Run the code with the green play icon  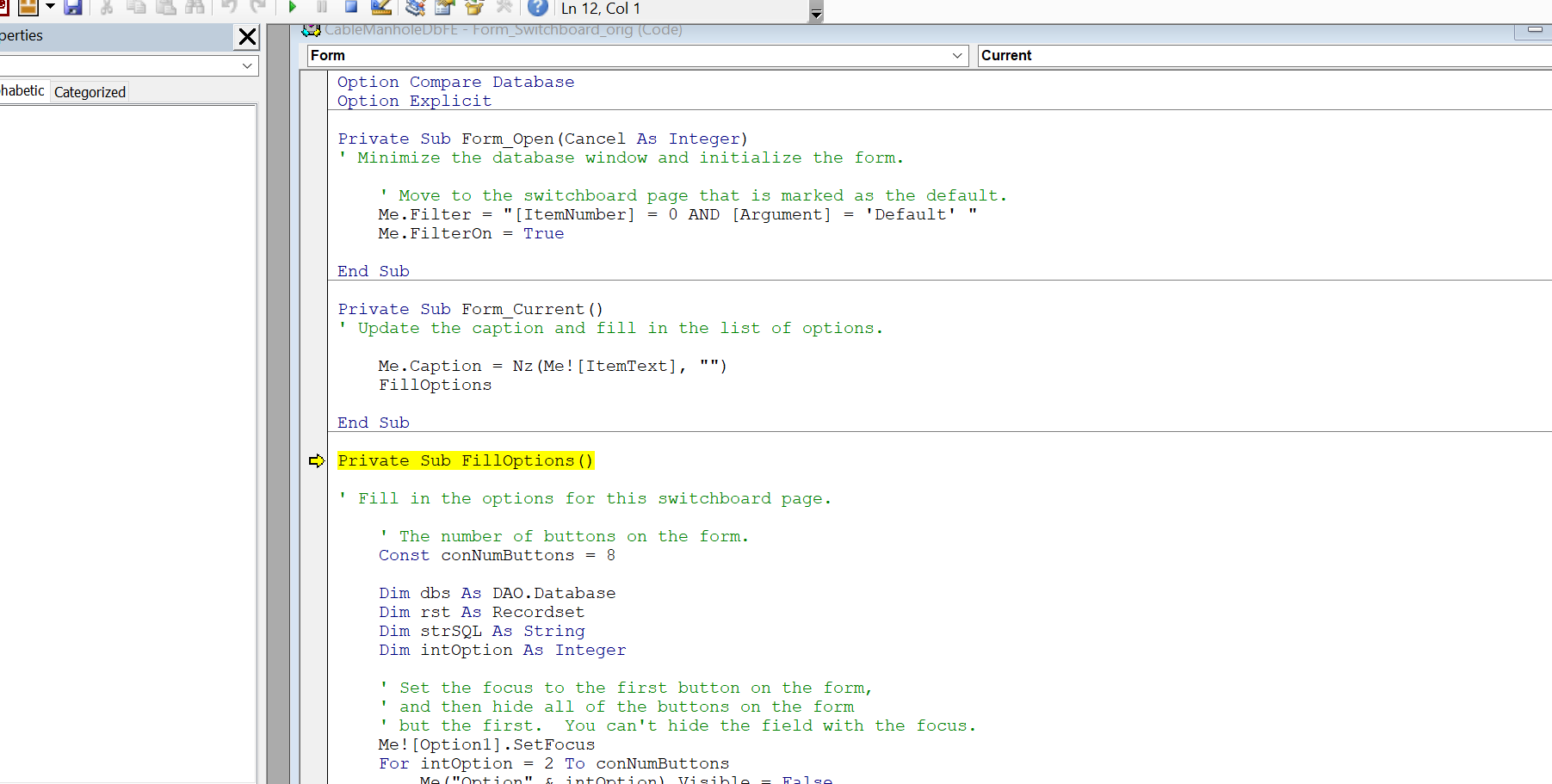coord(293,7)
